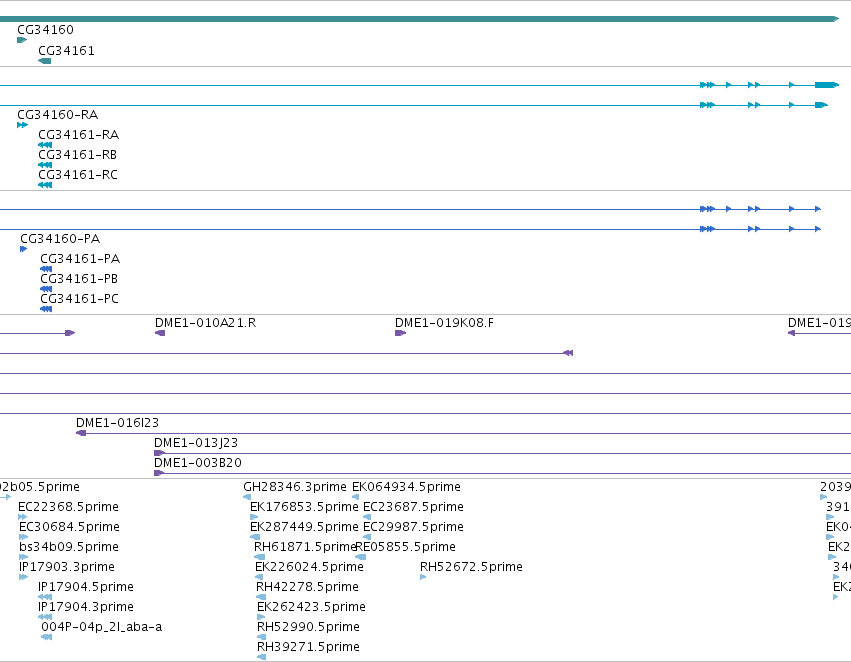Viewport: 851px width, 662px height.
Task: Click the CG34160-PA protein label
Action: (x=60, y=239)
